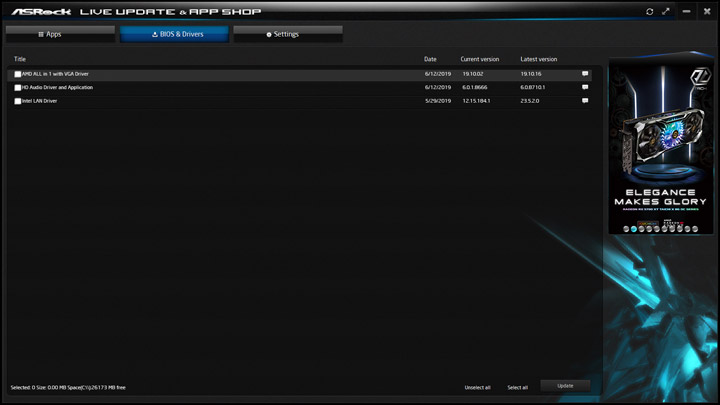Click the refresh icon in title bar

(x=649, y=11)
